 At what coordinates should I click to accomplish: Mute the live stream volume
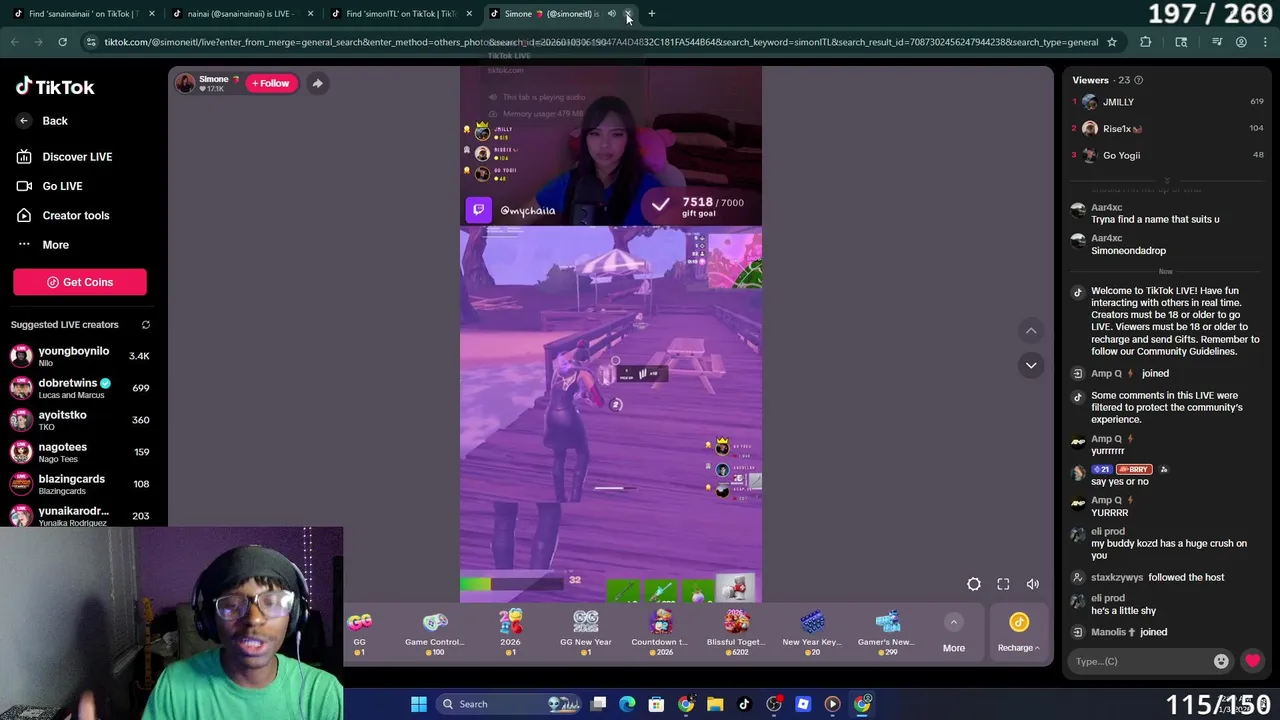click(1033, 584)
